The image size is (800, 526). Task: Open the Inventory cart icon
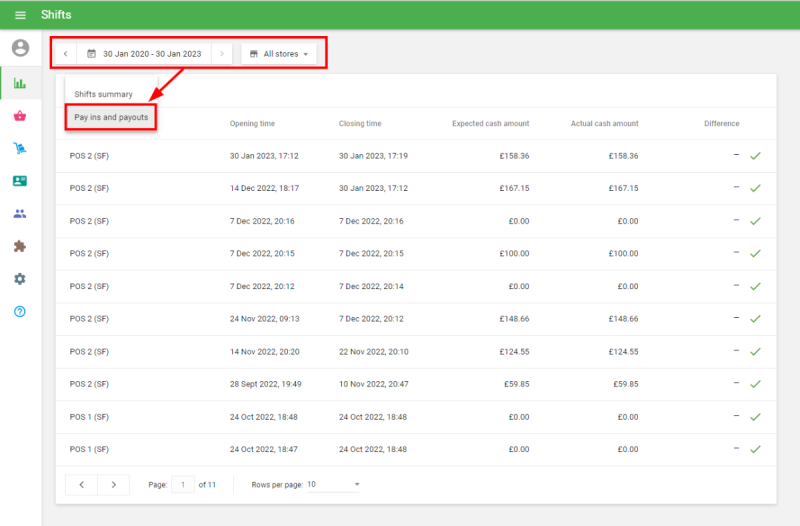pyautogui.click(x=20, y=149)
